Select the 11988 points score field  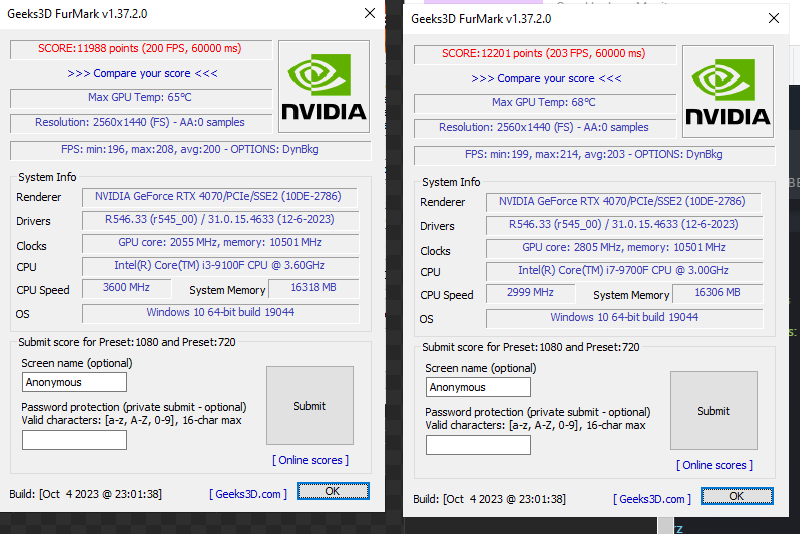(x=141, y=49)
